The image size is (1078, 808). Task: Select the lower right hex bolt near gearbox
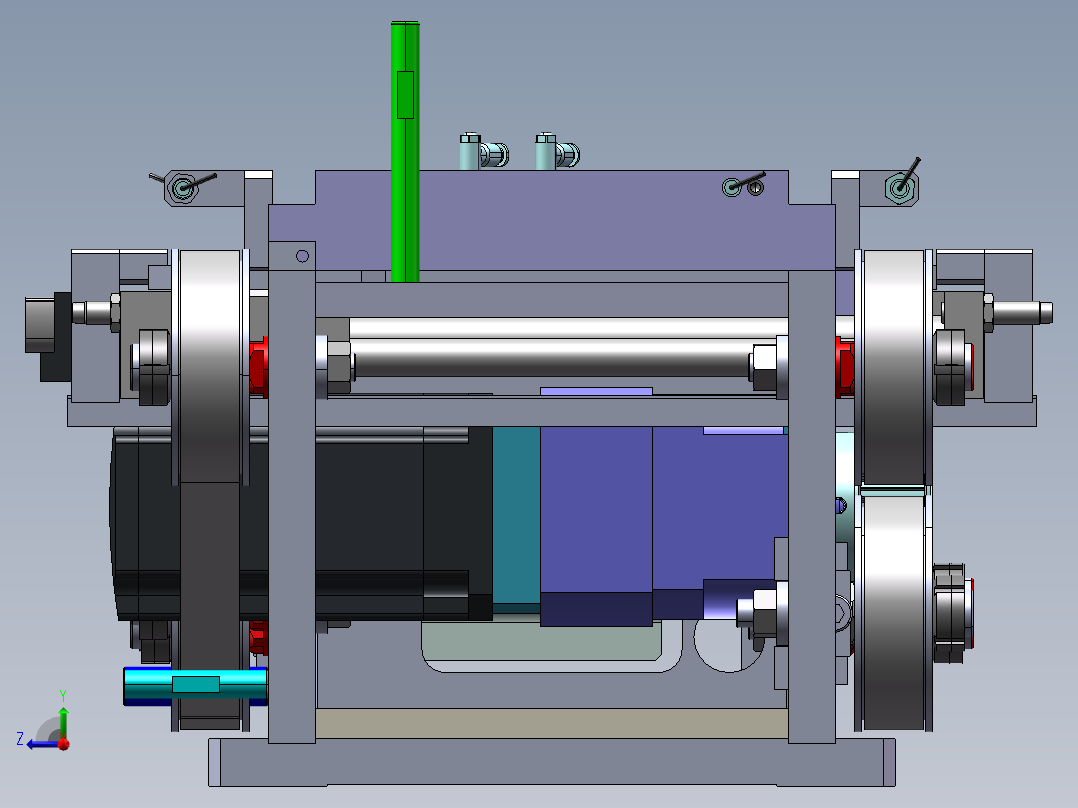pyautogui.click(x=762, y=611)
